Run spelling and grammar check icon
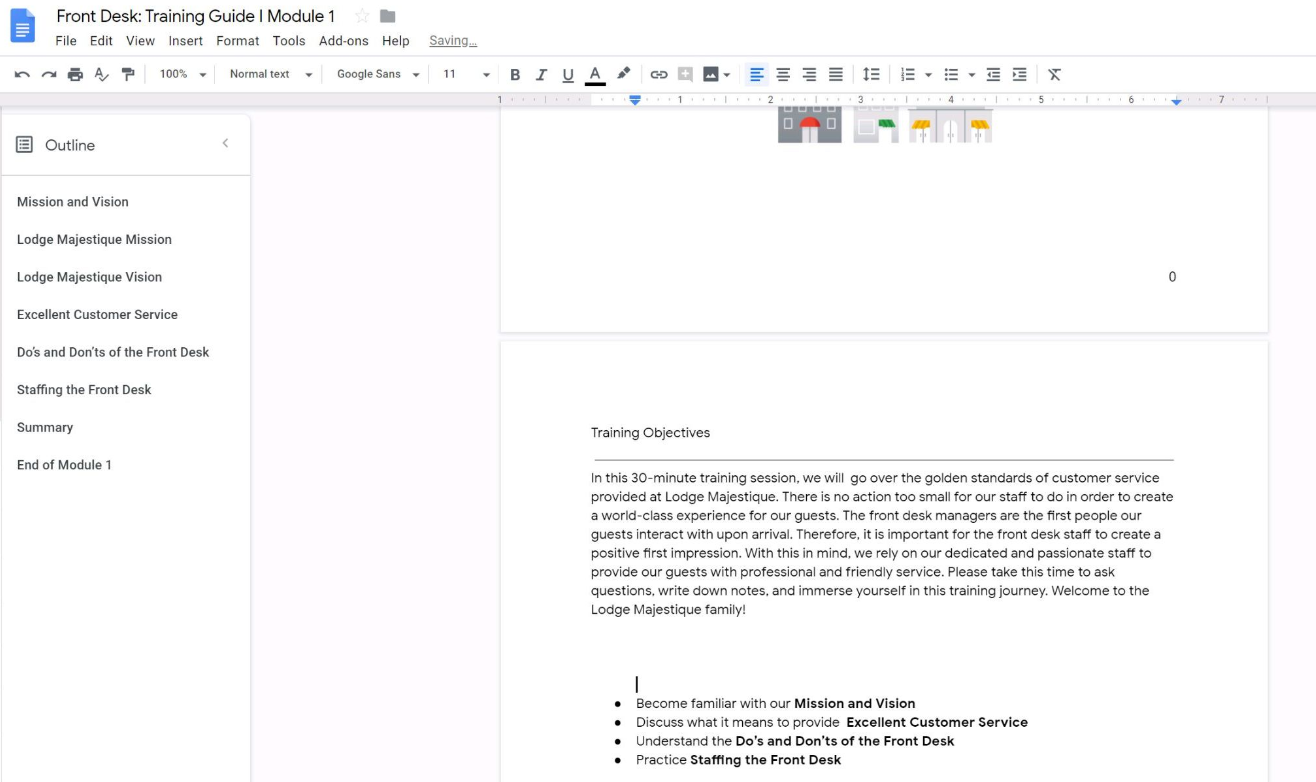This screenshot has width=1316, height=782. 101,74
